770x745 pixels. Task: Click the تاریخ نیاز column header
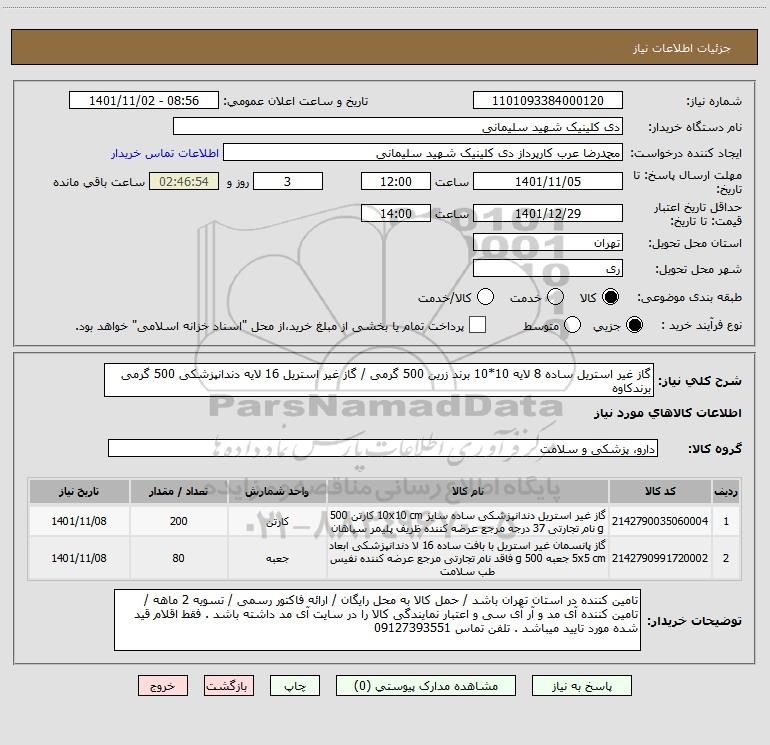pos(79,491)
